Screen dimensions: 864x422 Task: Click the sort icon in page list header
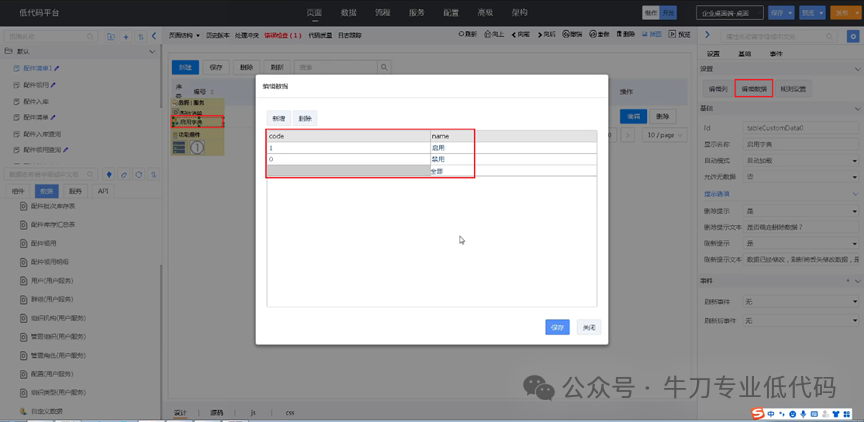point(141,36)
